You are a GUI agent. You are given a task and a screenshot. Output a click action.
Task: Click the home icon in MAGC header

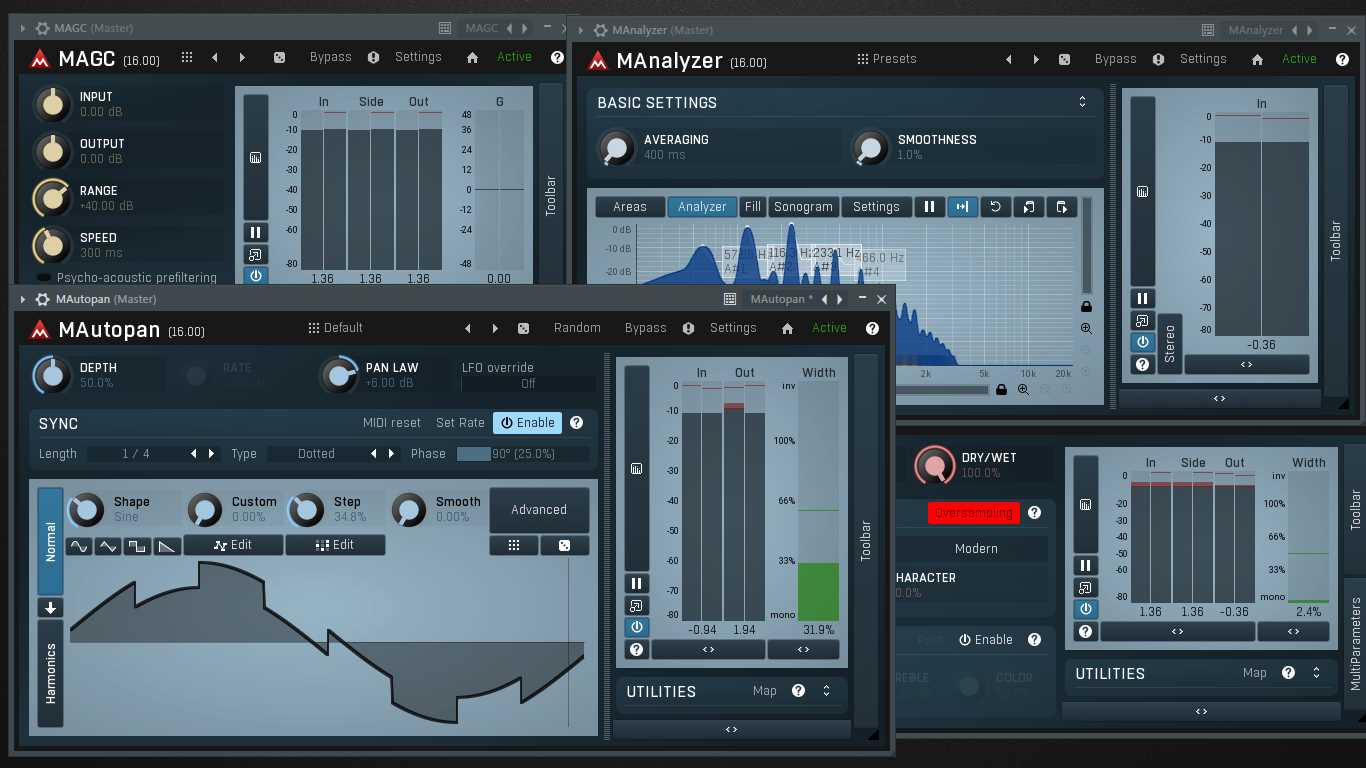point(472,58)
